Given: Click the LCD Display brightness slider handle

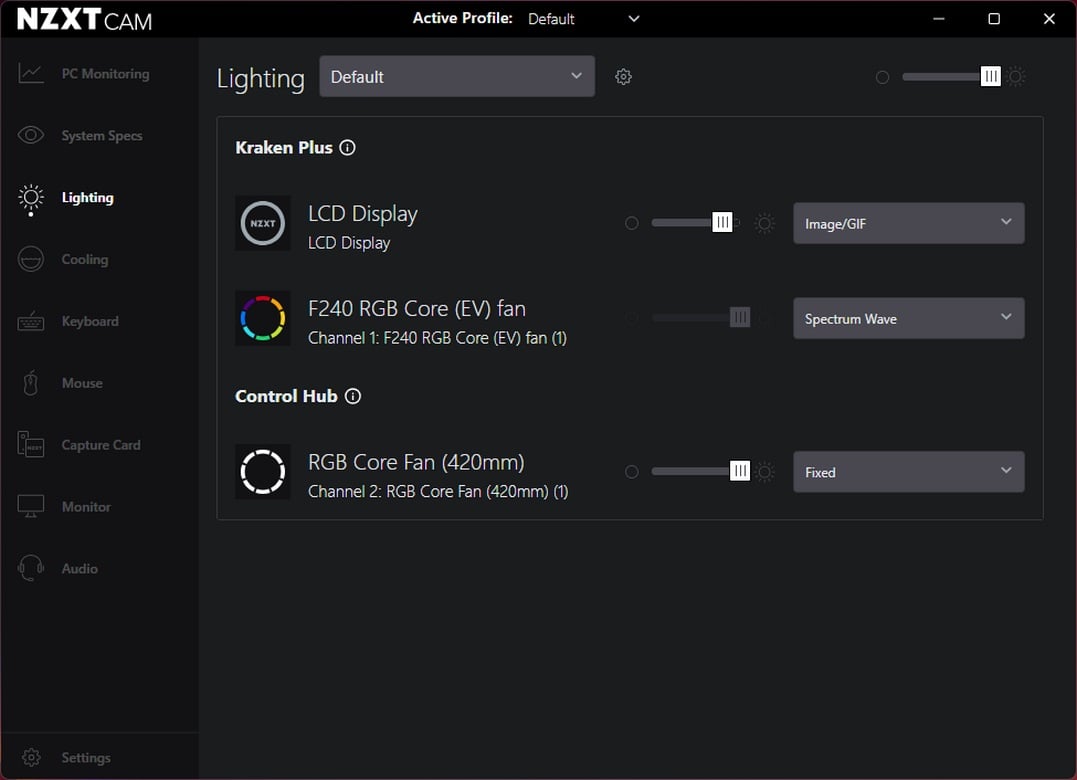Looking at the screenshot, I should click(722, 222).
